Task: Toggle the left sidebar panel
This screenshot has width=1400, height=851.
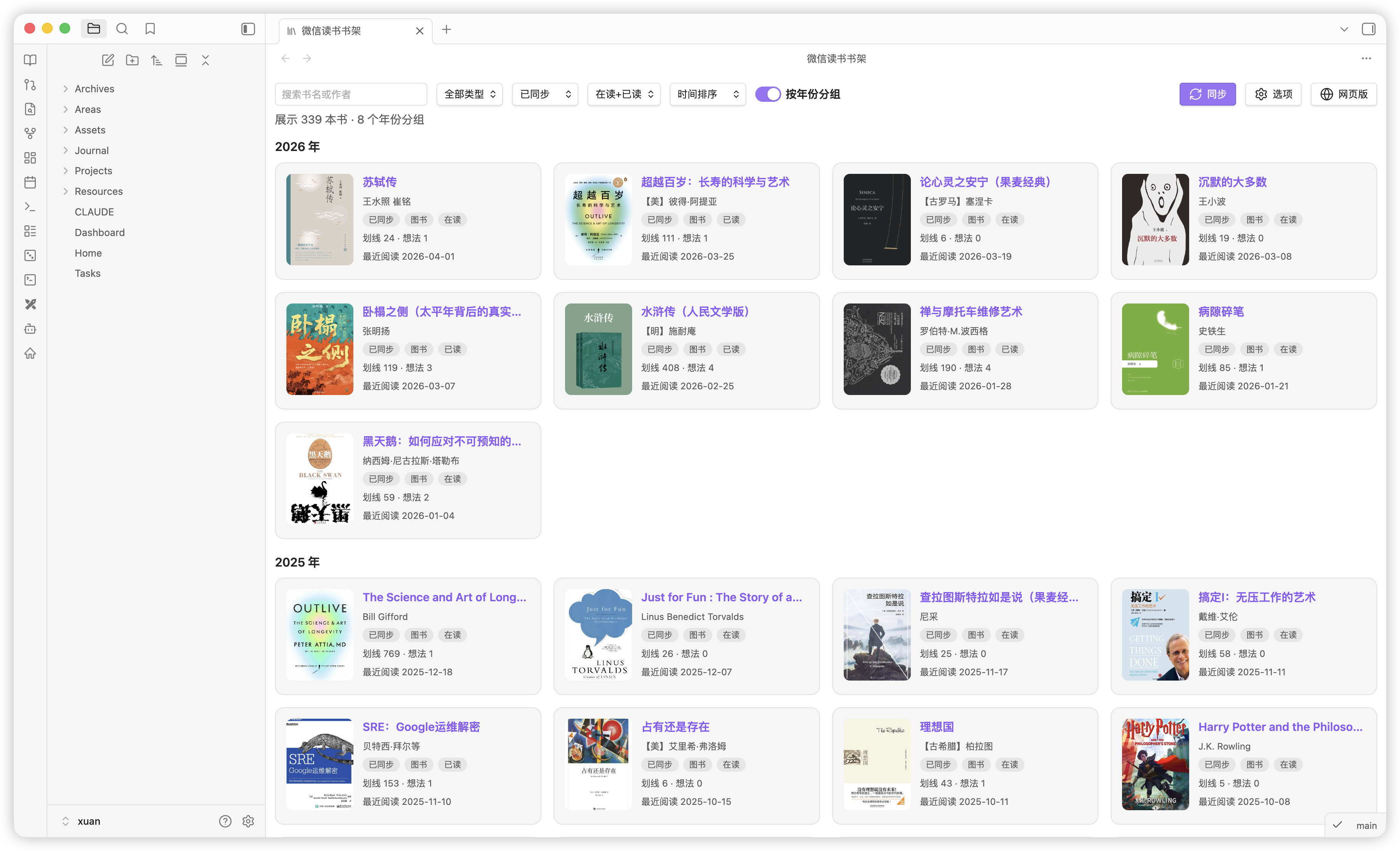Action: 248,29
